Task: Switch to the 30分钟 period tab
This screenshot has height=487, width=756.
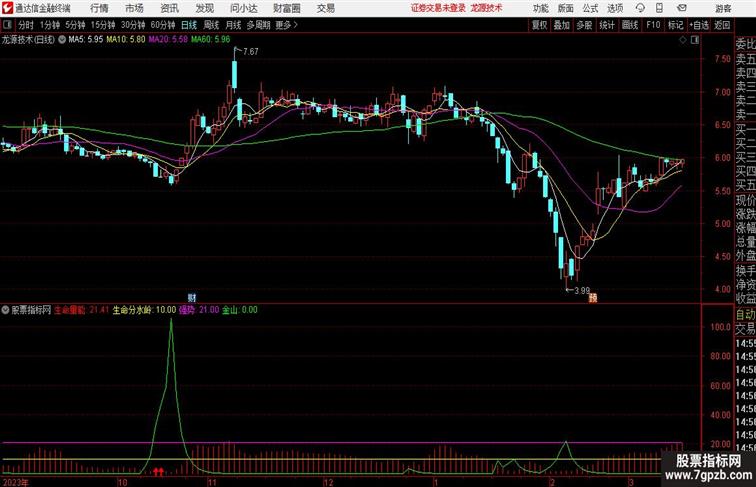Action: pos(133,25)
